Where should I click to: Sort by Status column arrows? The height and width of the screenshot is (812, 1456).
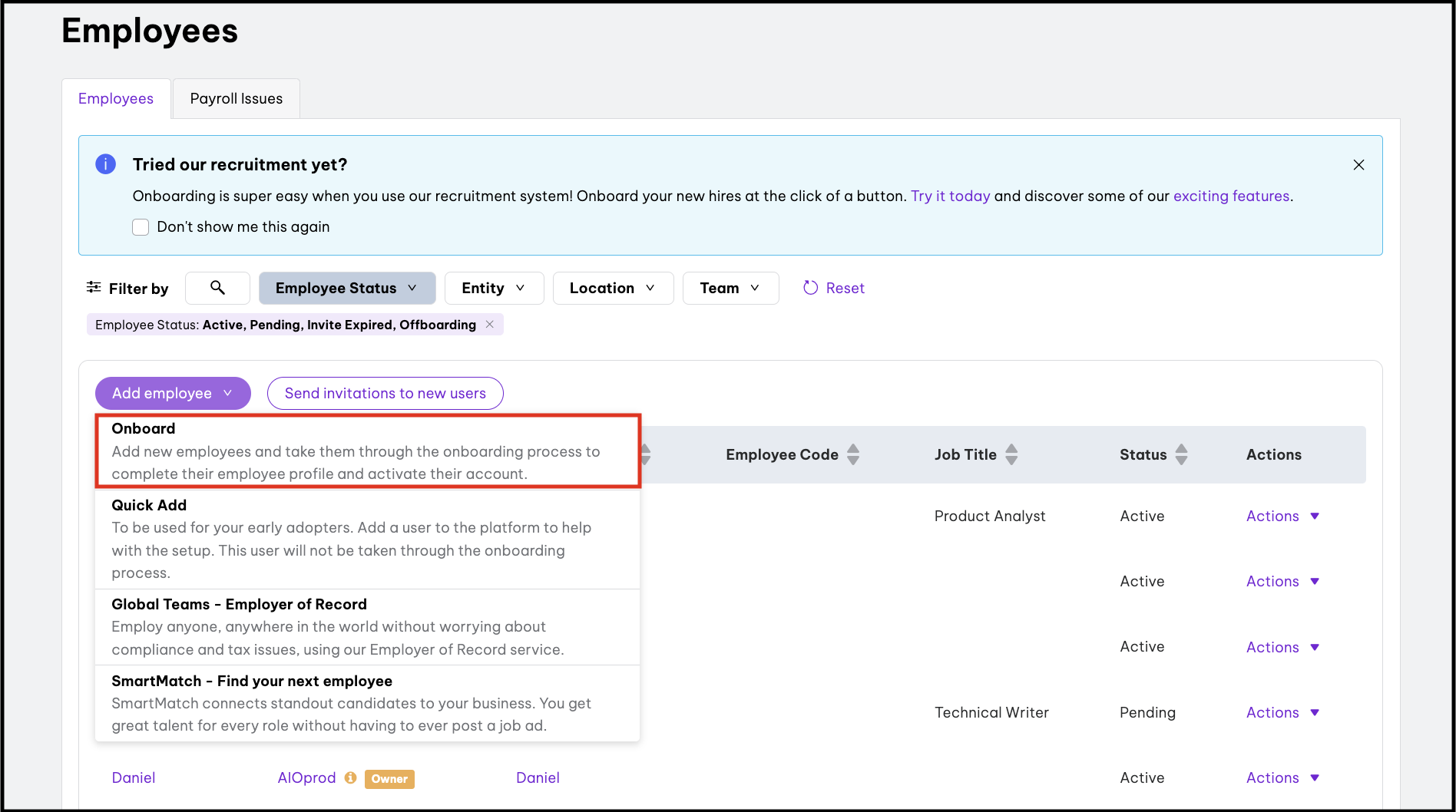point(1181,454)
